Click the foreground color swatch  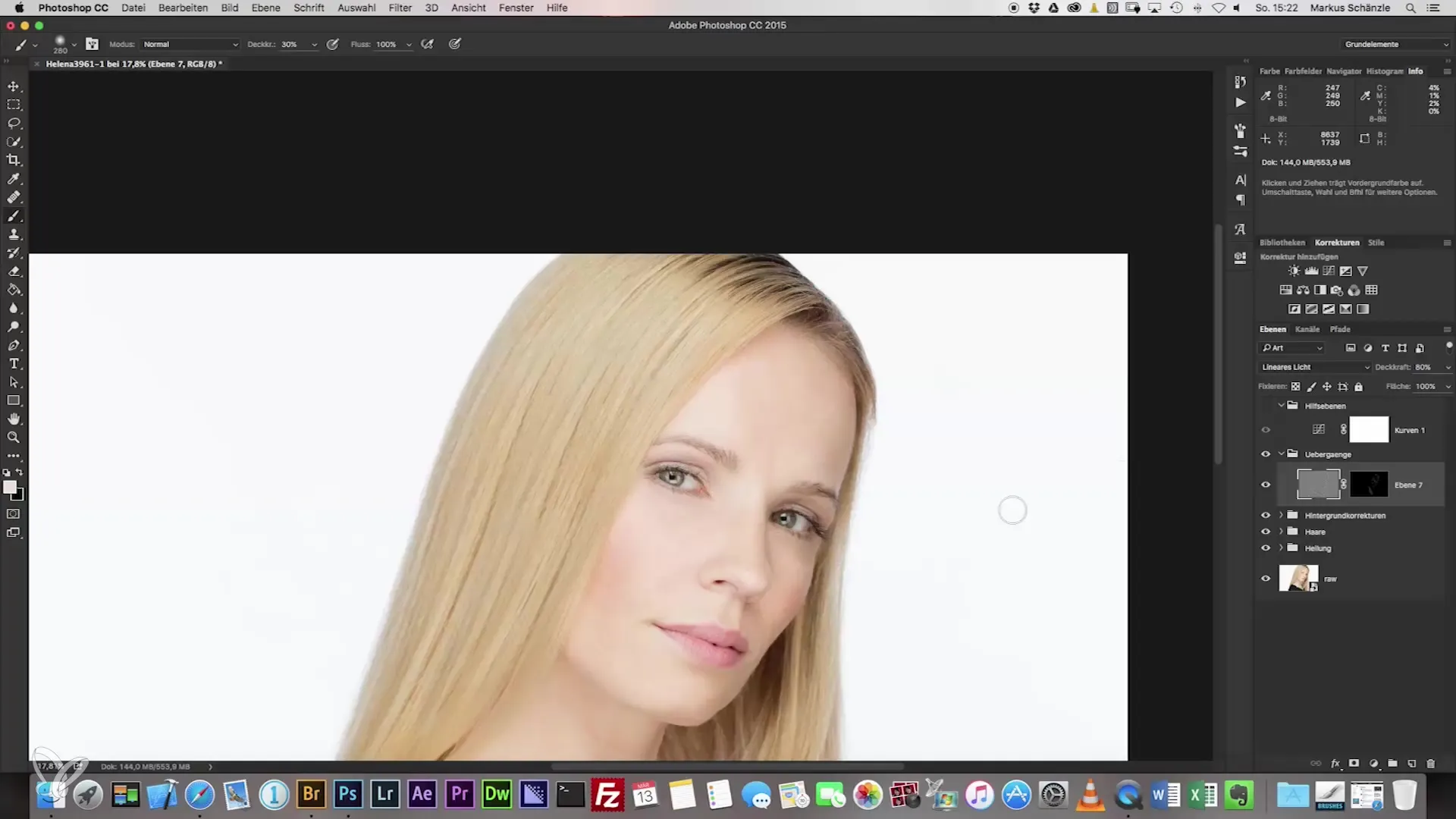coord(10,488)
